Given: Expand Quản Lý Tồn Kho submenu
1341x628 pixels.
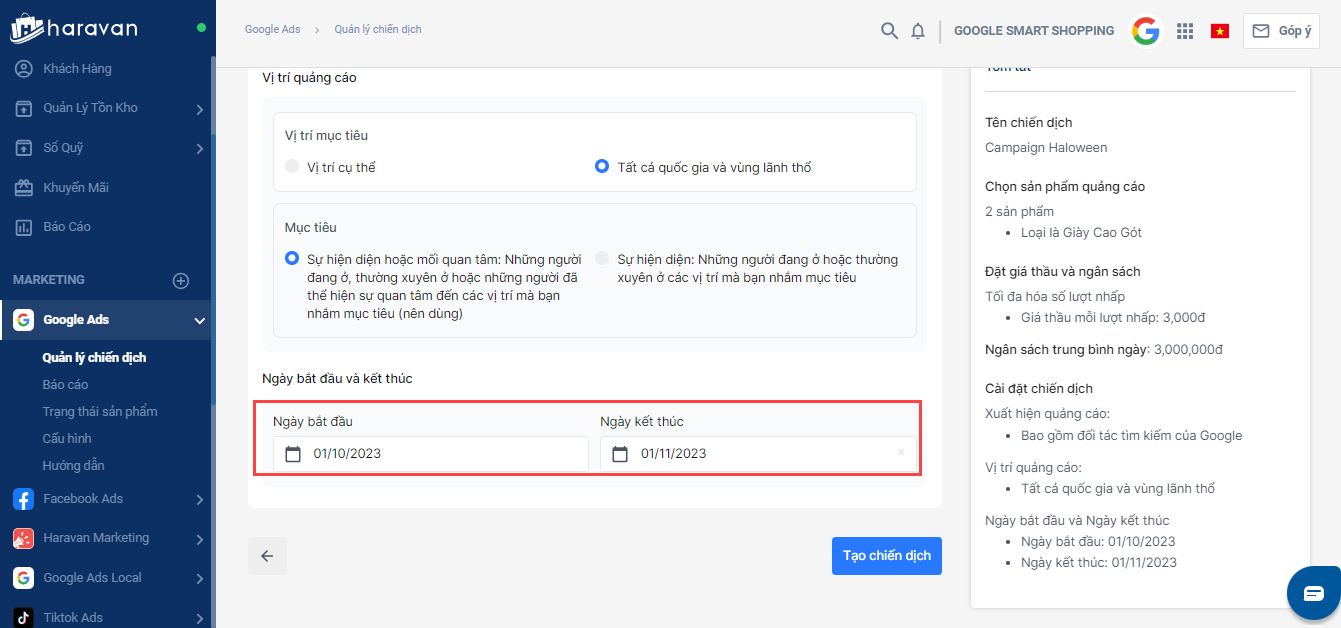Looking at the screenshot, I should pyautogui.click(x=199, y=109).
